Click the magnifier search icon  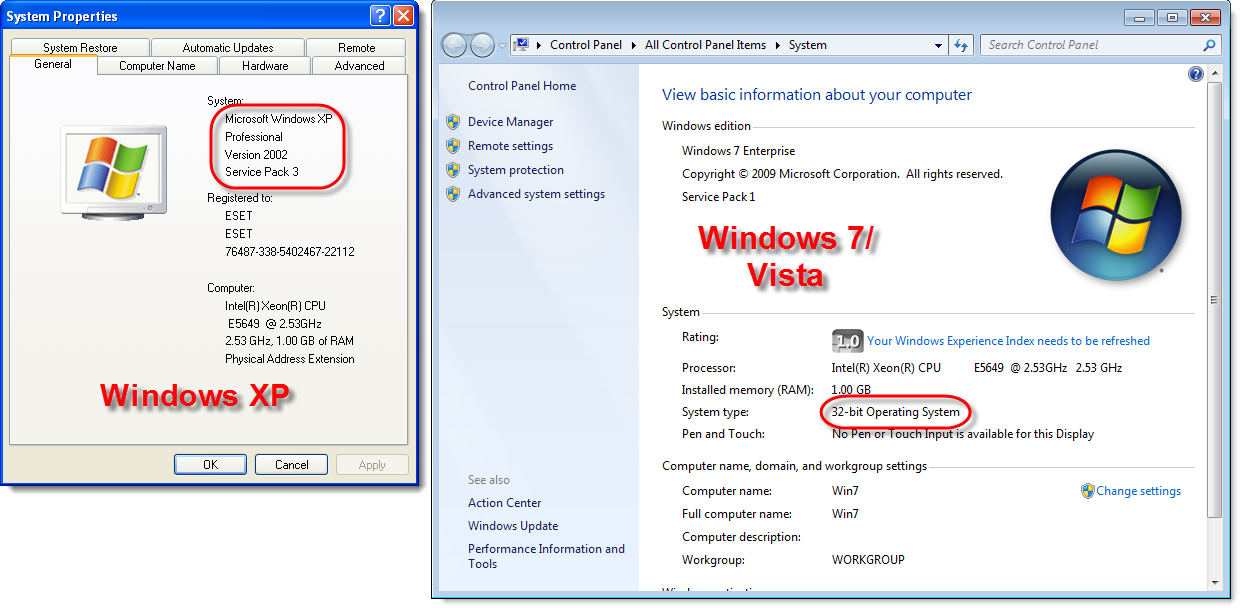[x=1209, y=45]
